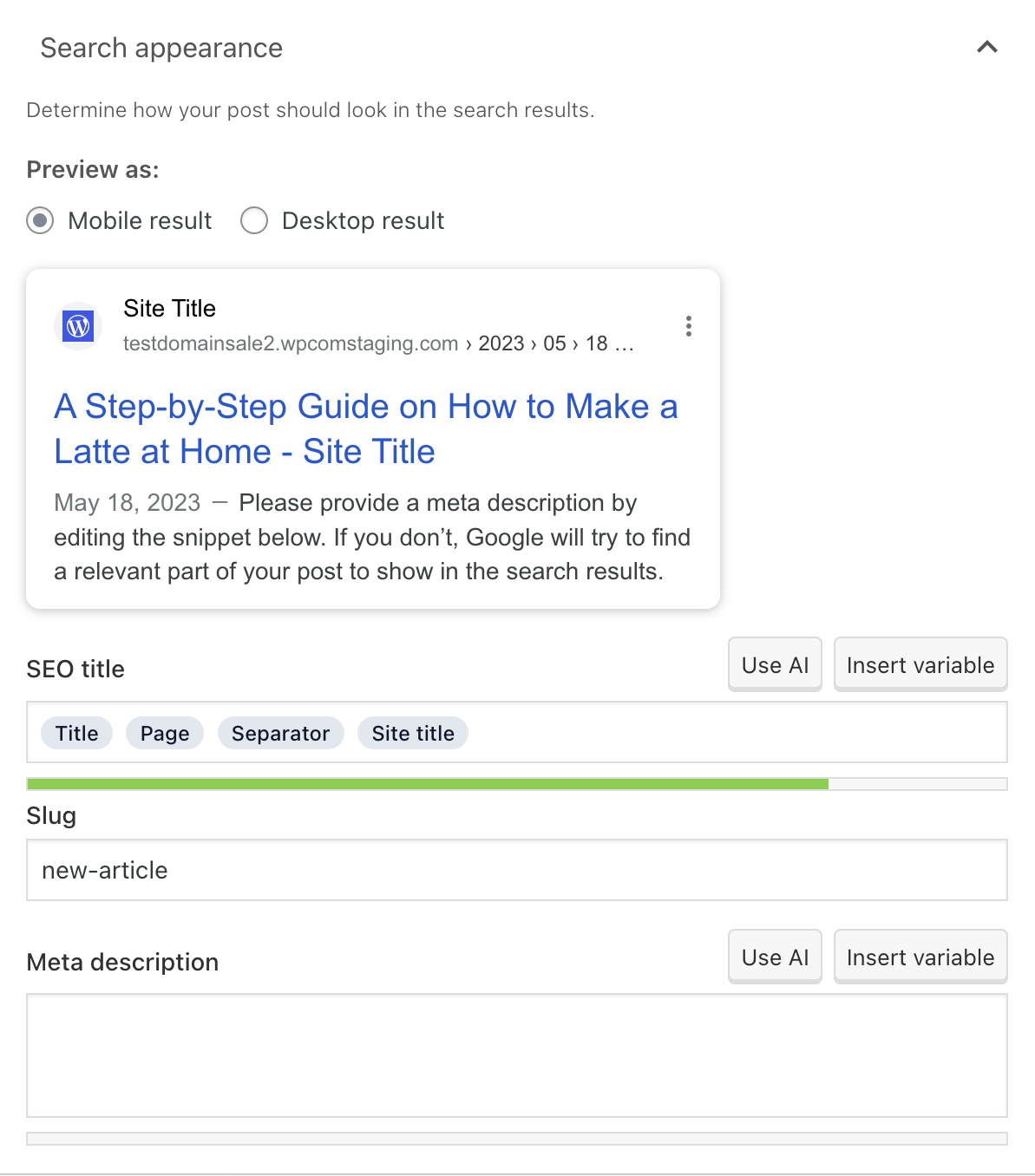Click inside the Slug input field
This screenshot has height=1176, width=1035.
click(x=516, y=870)
